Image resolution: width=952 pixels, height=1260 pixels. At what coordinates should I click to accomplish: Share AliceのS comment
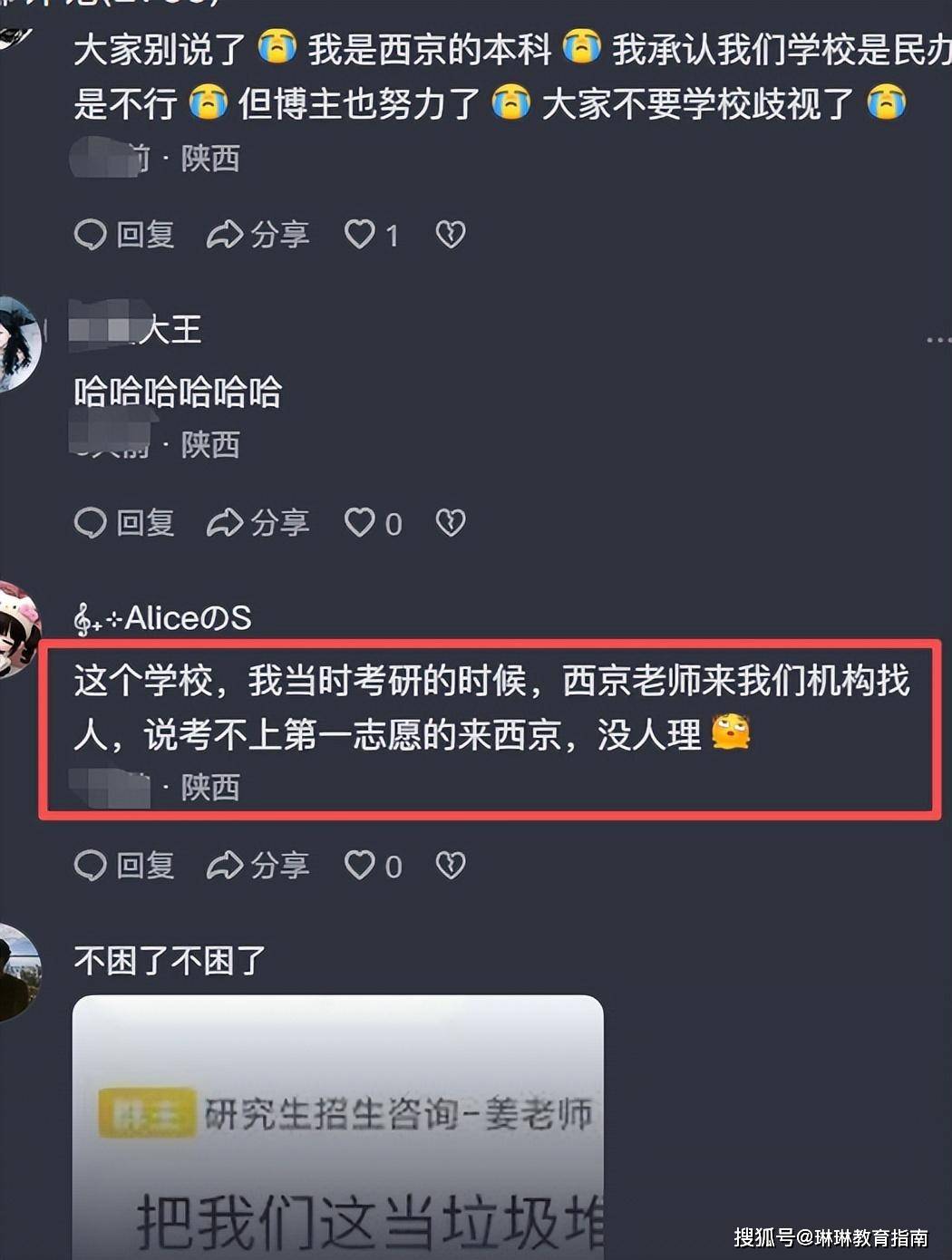click(258, 866)
